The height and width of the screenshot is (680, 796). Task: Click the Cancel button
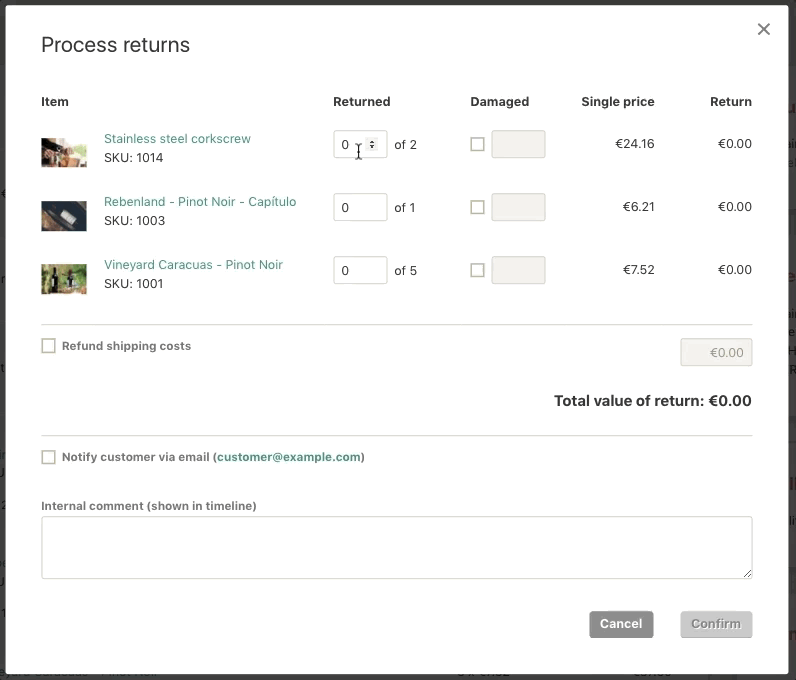[621, 624]
